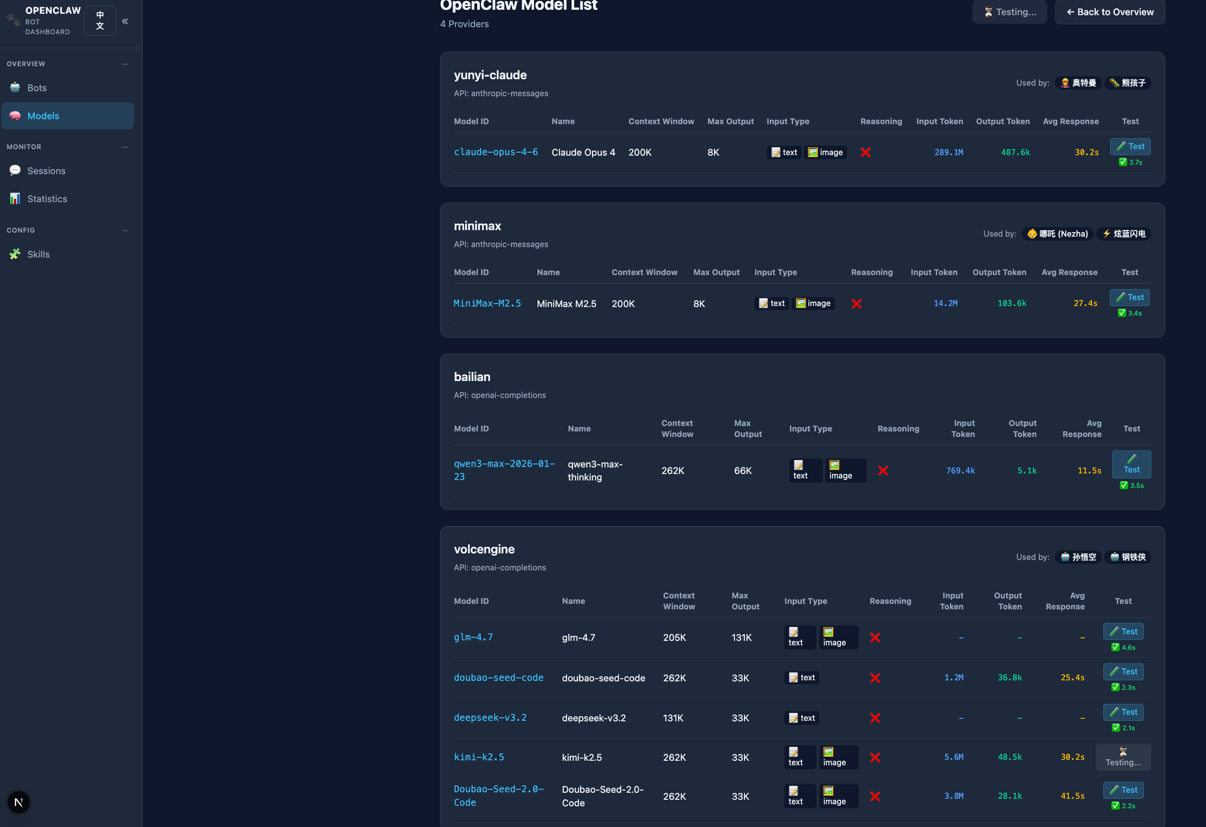1206x827 pixels.
Task: Open kimi-k2.5 model ID link
Action: coord(479,757)
